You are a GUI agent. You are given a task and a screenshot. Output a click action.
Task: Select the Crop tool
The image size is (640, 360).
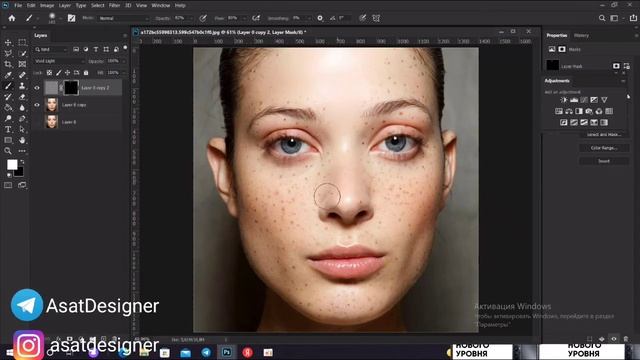click(x=8, y=64)
